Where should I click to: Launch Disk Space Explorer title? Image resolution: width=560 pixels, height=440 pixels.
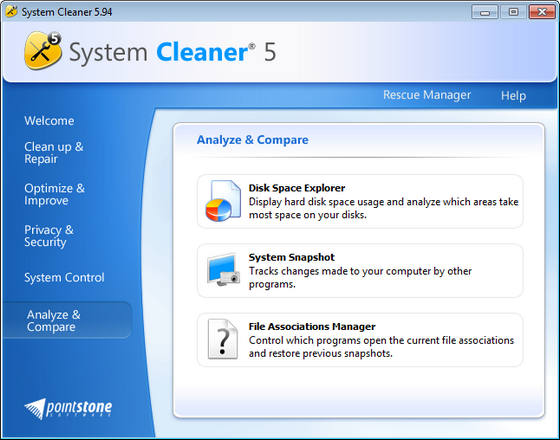tap(297, 188)
